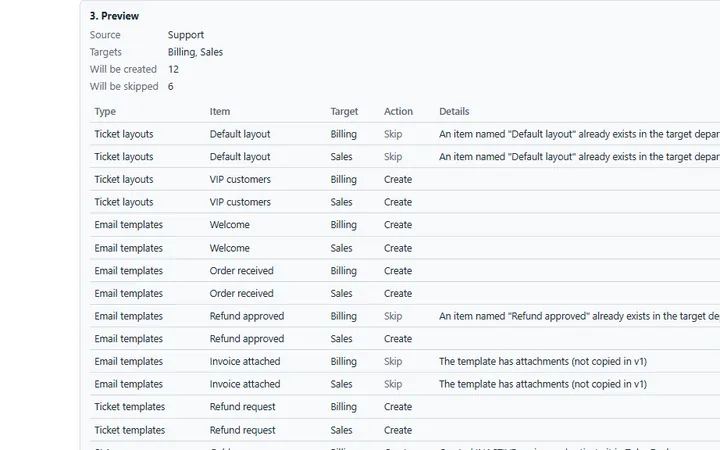Click "Create" for Order received Sales row

[x=398, y=293]
